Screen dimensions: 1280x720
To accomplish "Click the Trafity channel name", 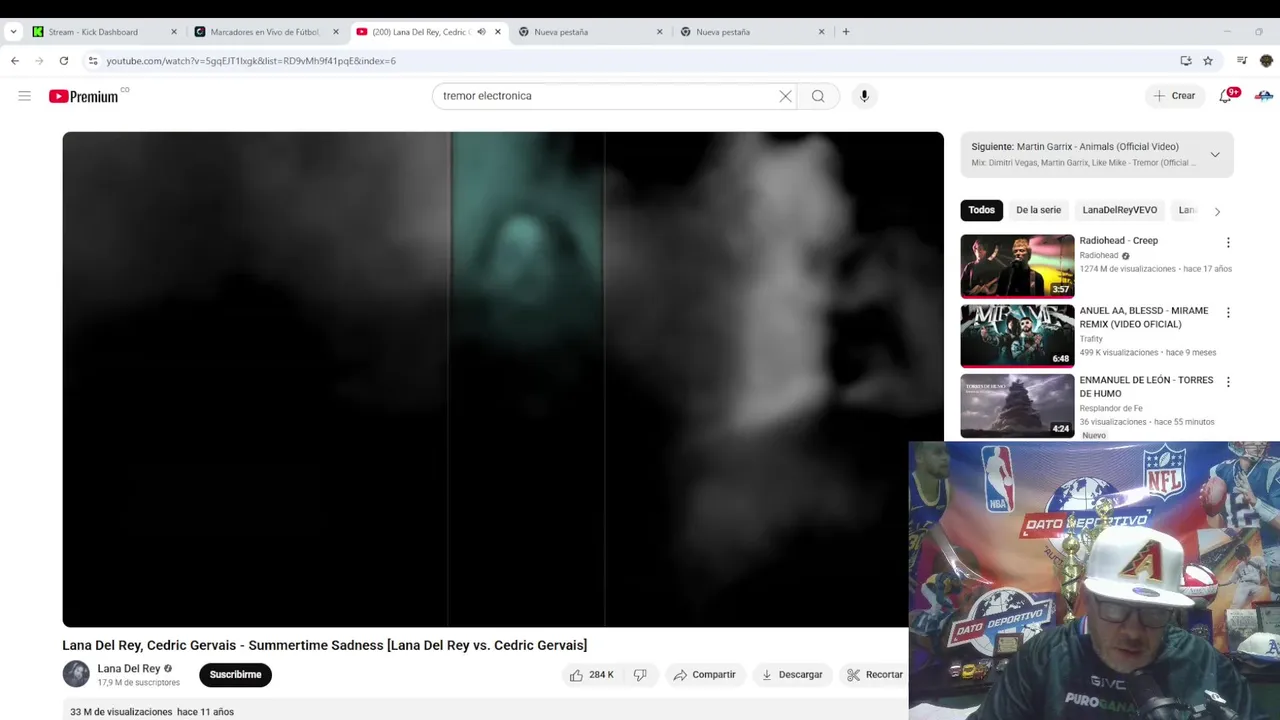I will [1091, 339].
